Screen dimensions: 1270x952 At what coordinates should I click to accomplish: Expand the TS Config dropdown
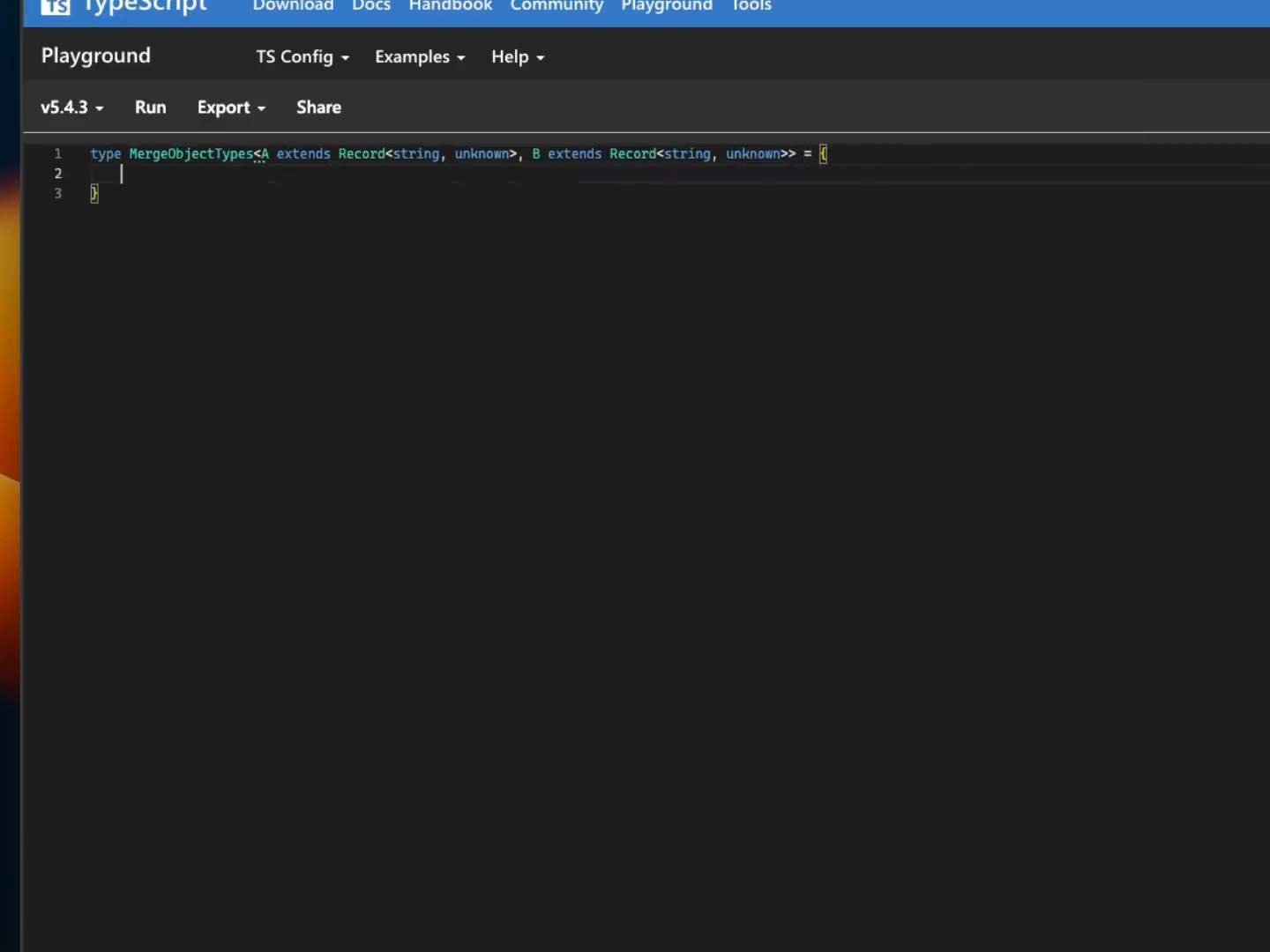[302, 57]
